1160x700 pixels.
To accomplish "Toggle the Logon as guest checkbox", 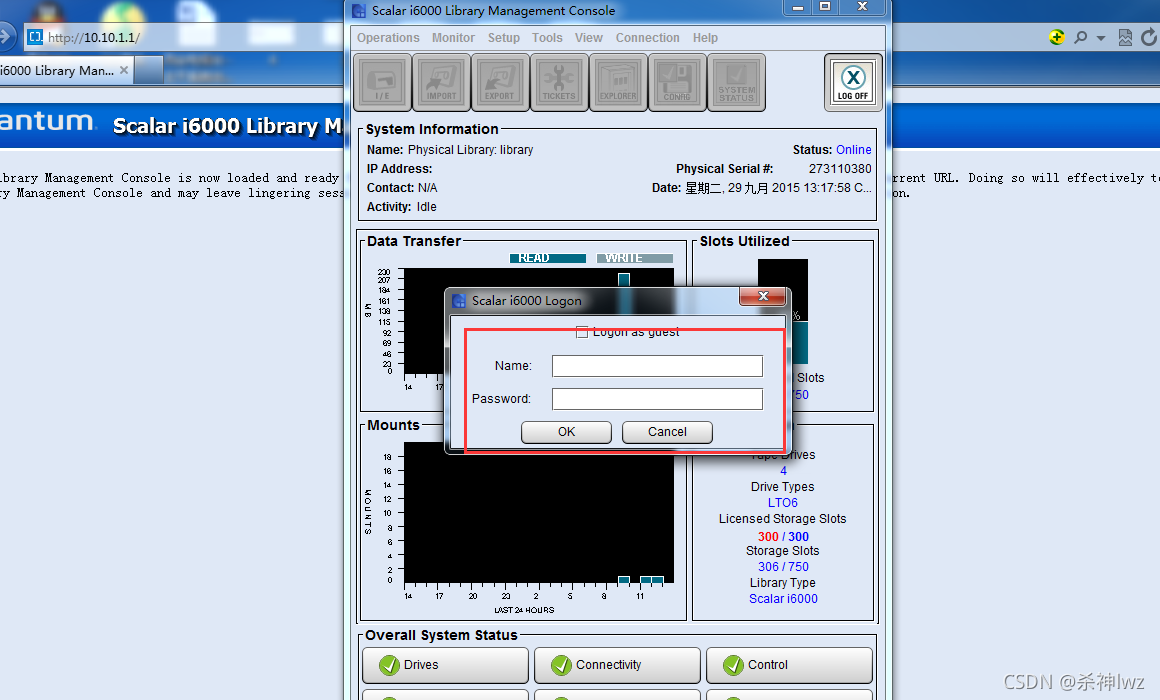I will click(582, 332).
